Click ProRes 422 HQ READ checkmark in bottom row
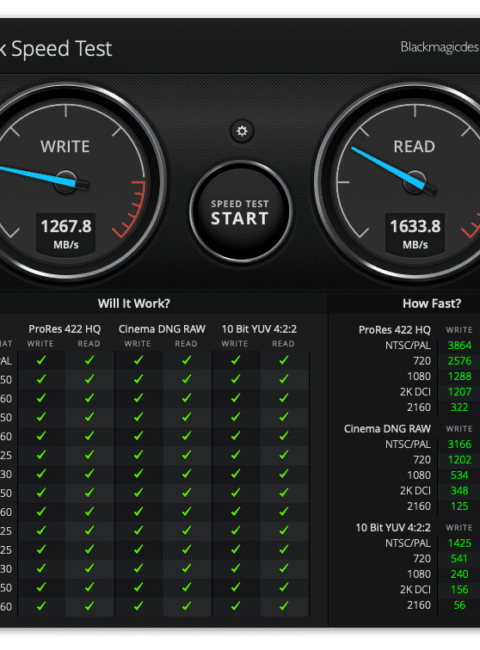Screen dimensions: 480x650 click(89, 606)
